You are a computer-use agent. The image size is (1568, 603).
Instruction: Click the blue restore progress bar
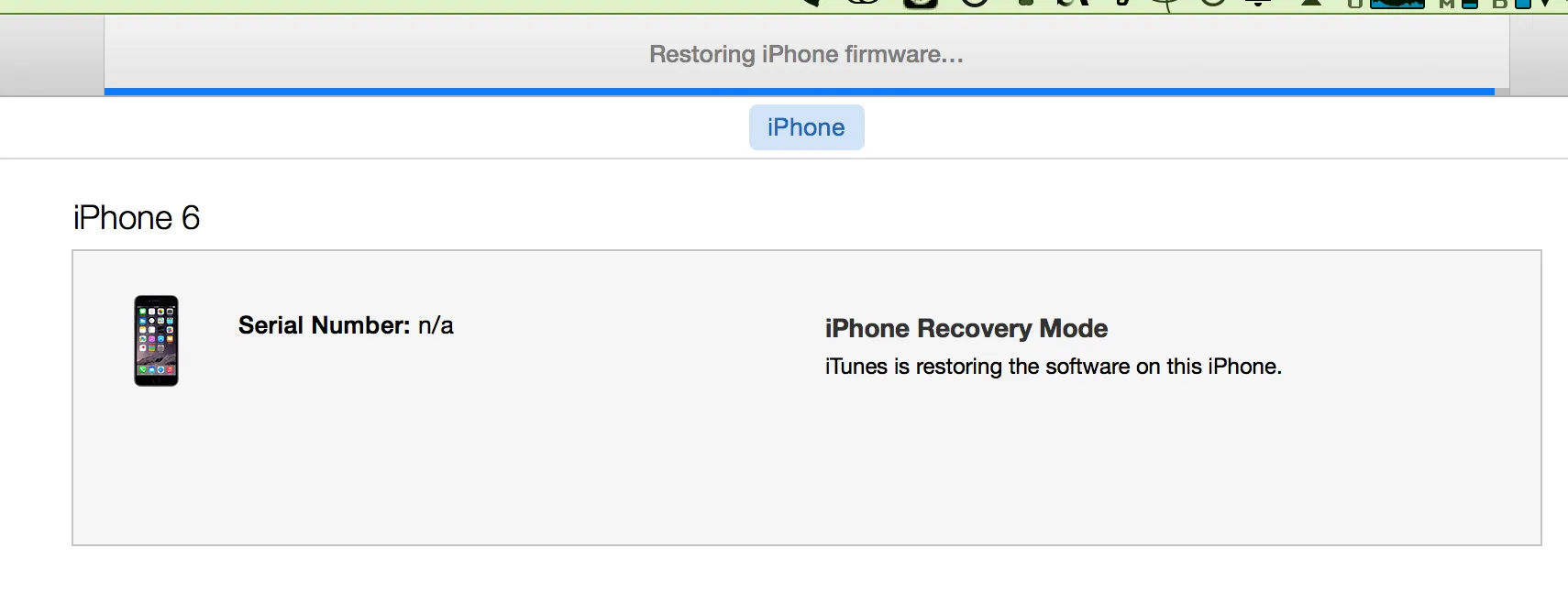click(798, 92)
